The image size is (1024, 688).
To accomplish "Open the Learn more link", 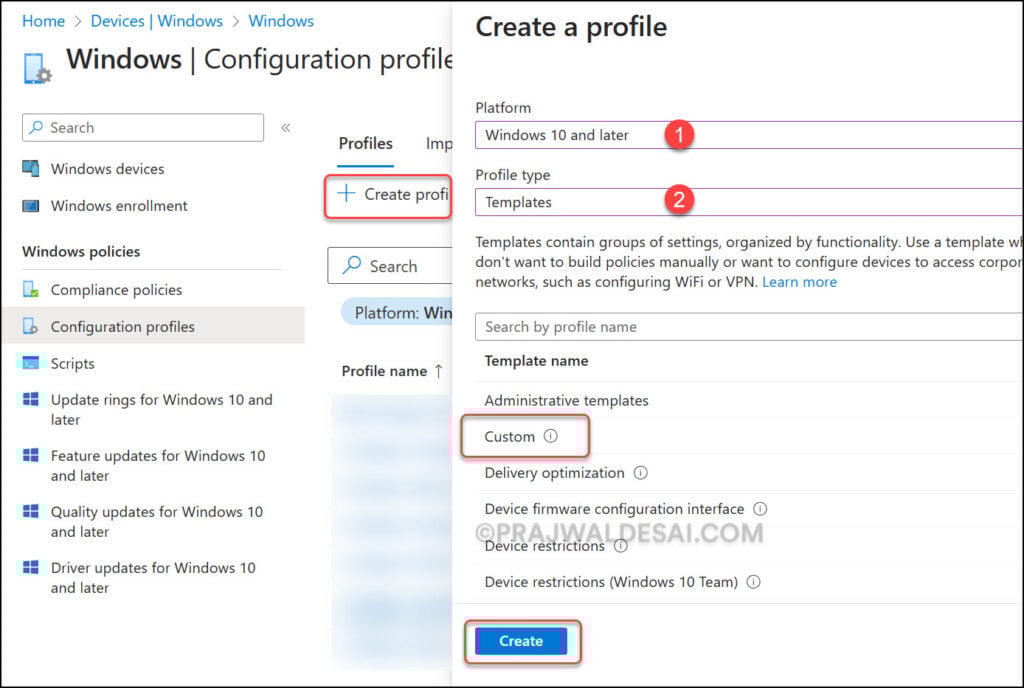I will [799, 282].
